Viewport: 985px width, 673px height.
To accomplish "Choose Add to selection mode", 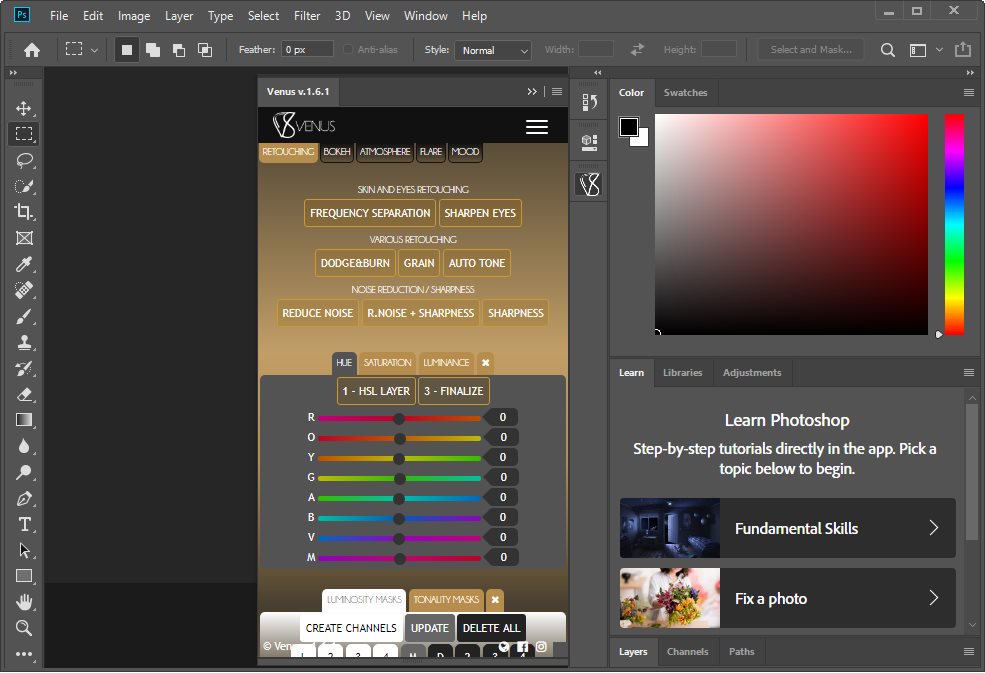I will tap(153, 50).
